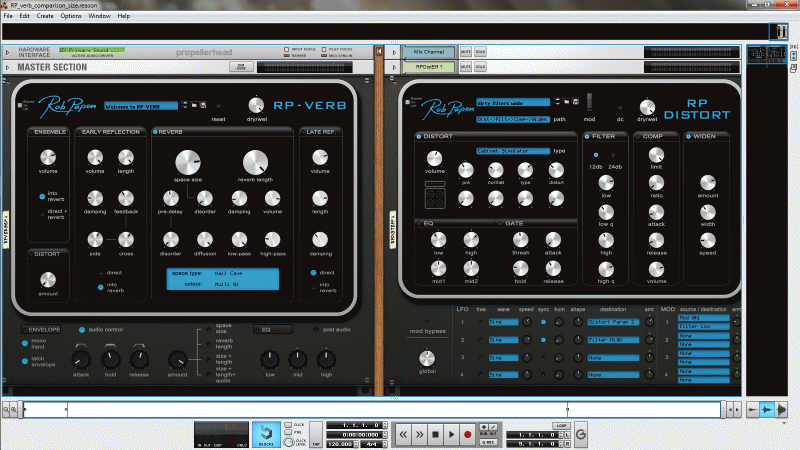The width and height of the screenshot is (800, 450).
Task: Click the RP-Verb save patch icon
Action: [203, 105]
